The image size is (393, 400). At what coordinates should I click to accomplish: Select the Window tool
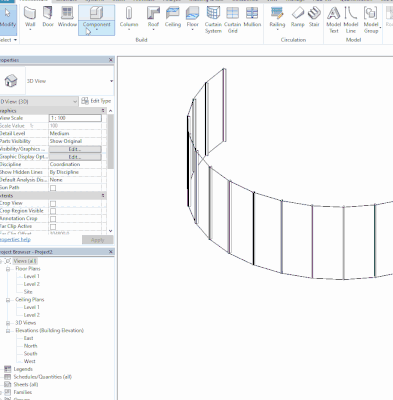[67, 17]
